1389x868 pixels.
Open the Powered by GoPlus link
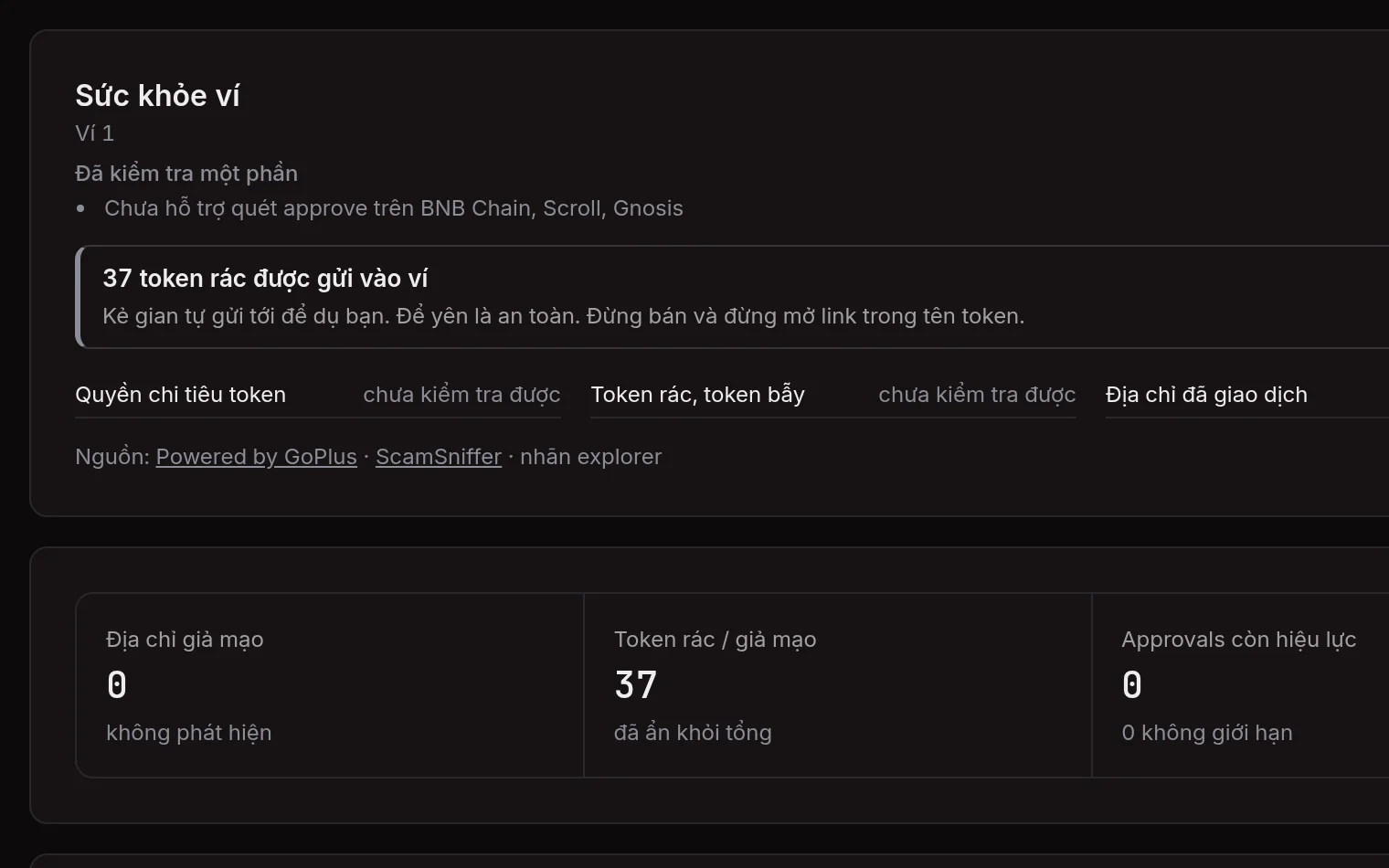pyautogui.click(x=256, y=457)
